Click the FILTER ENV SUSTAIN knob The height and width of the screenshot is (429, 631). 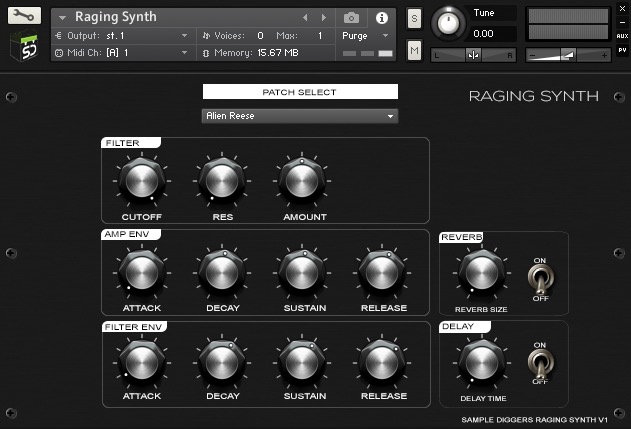coord(302,363)
